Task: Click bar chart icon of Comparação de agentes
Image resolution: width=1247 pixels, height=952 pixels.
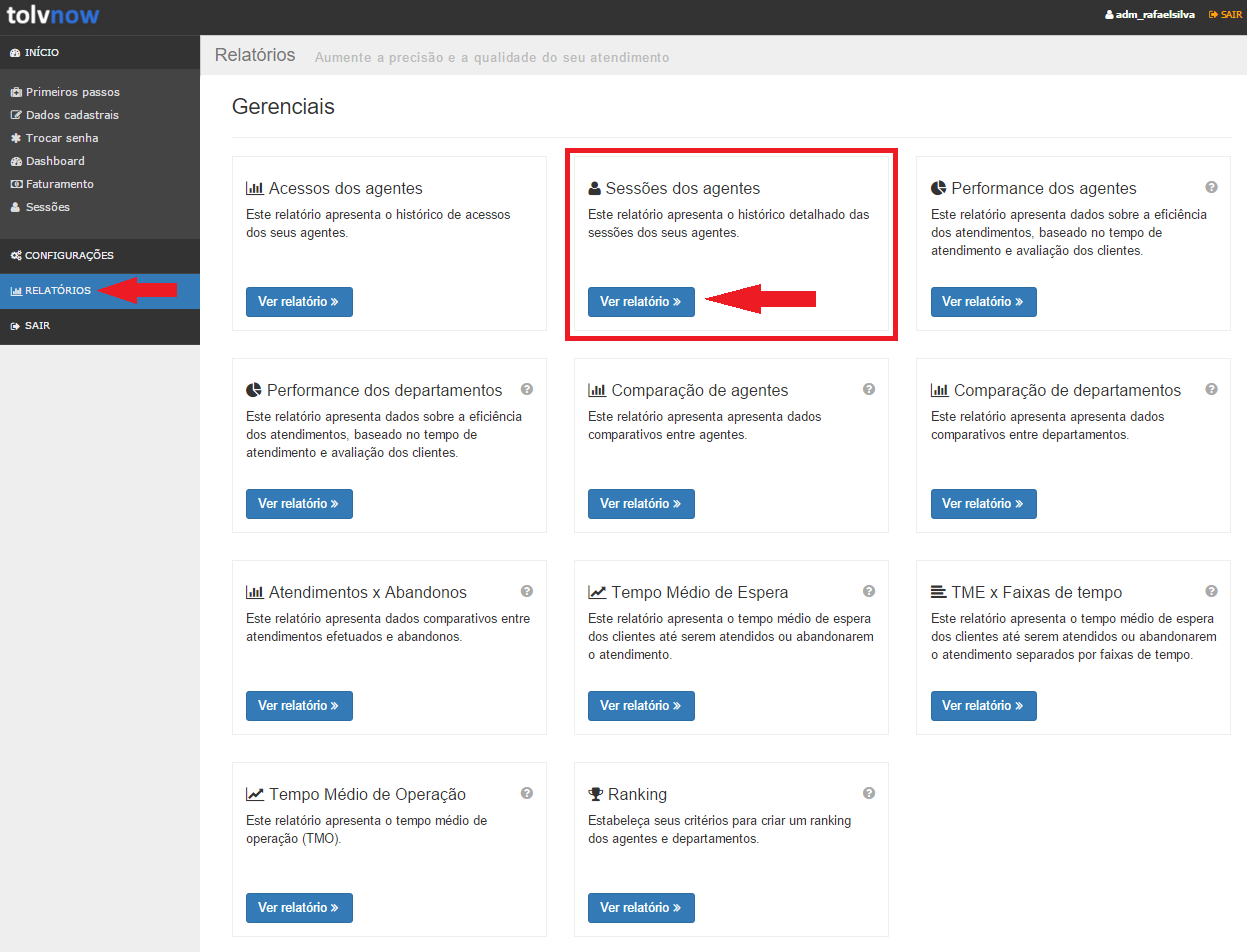Action: click(597, 390)
